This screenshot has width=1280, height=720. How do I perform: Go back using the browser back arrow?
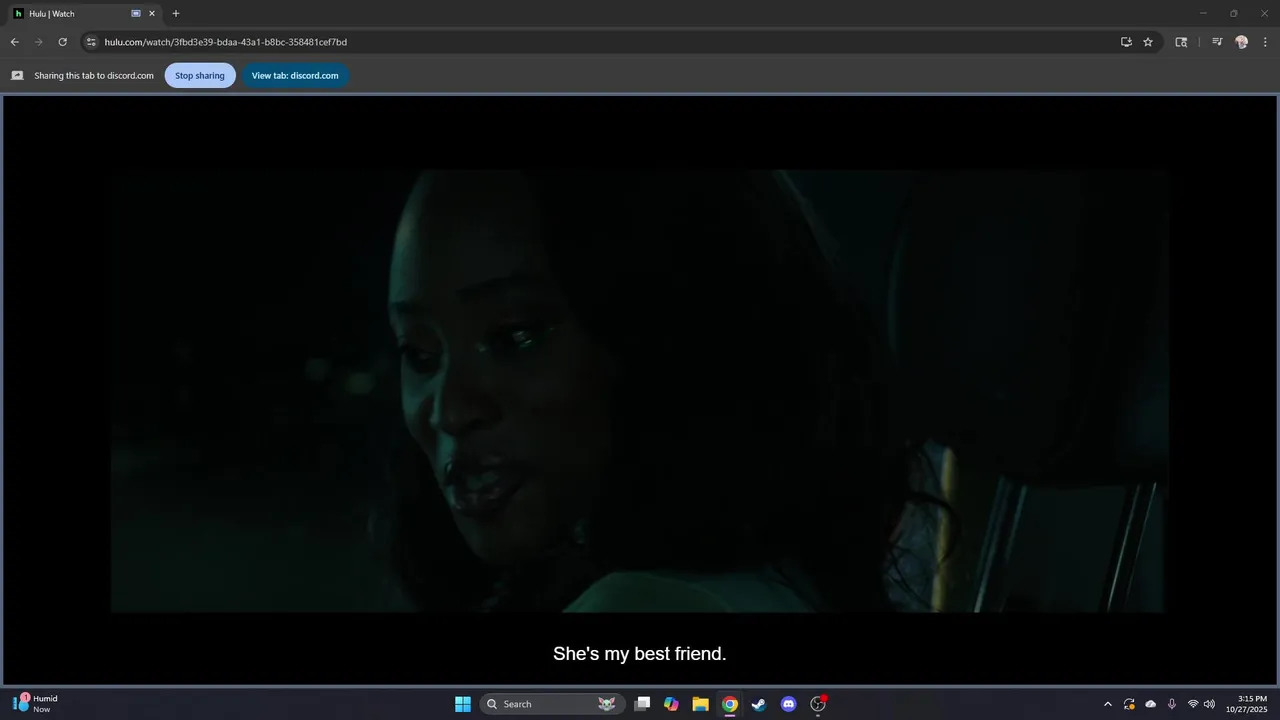tap(14, 42)
